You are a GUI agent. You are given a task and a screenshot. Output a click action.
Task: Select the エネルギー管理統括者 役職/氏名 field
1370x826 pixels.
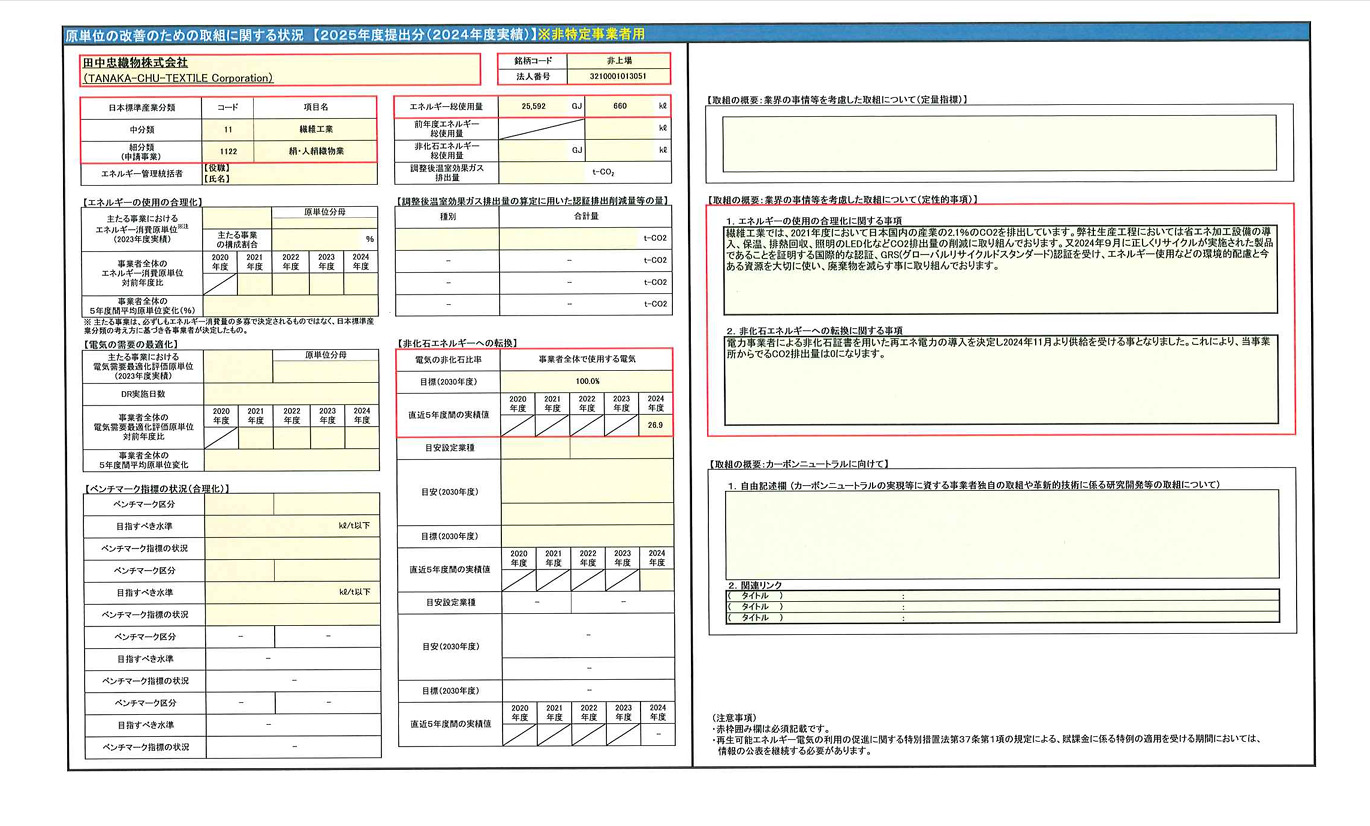click(x=290, y=174)
